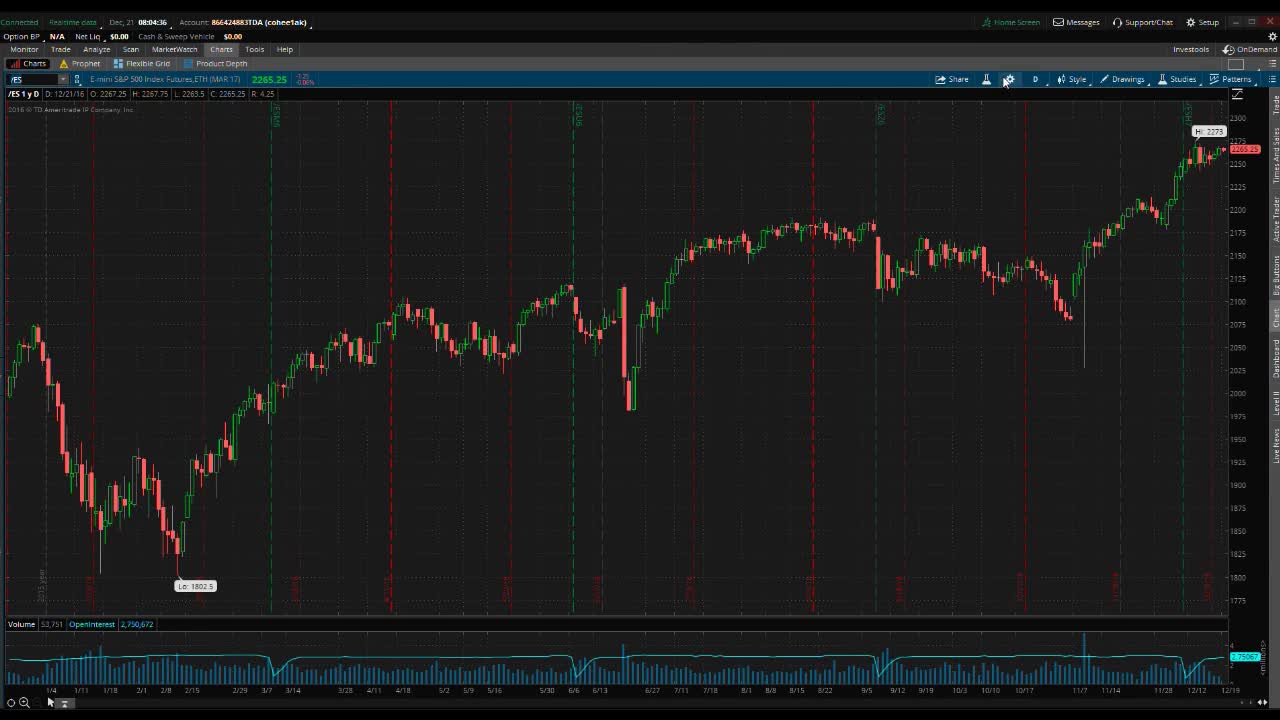The width and height of the screenshot is (1280, 720).
Task: Open the Level II sidebar panel
Action: [1275, 403]
